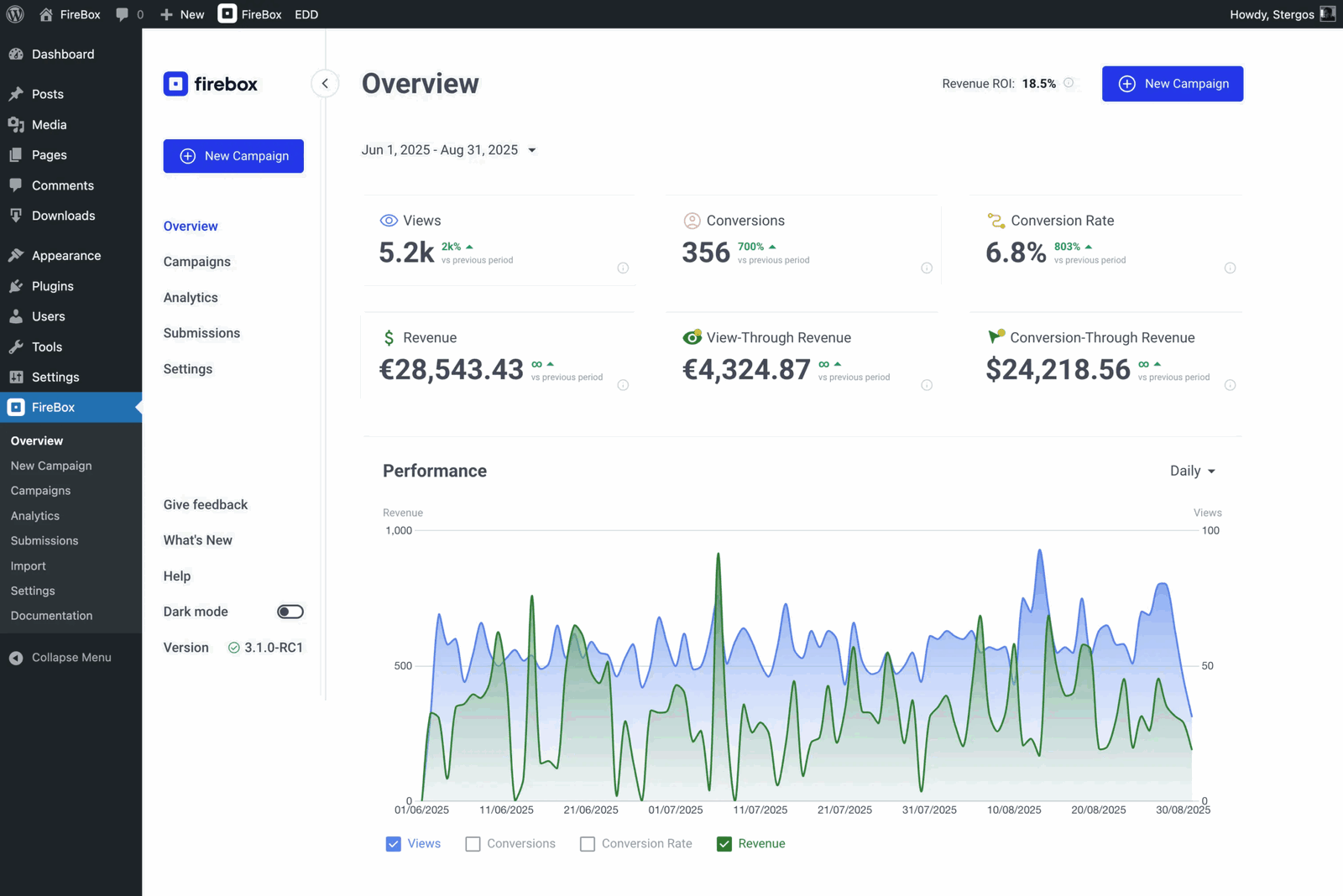The width and height of the screenshot is (1343, 896).
Task: Open the comments bubble icon in admin bar
Action: (123, 14)
